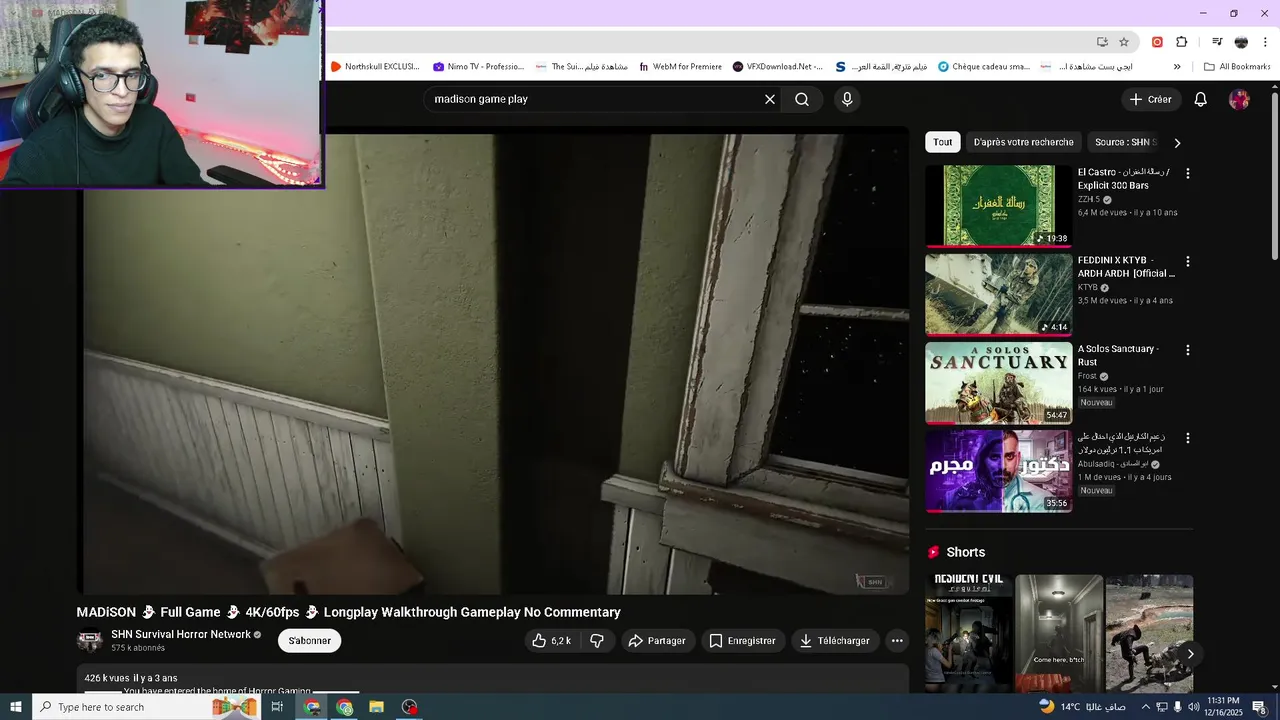This screenshot has width=1280, height=720.
Task: Advance the Shorts shelf with the arrow
Action: click(x=1190, y=654)
